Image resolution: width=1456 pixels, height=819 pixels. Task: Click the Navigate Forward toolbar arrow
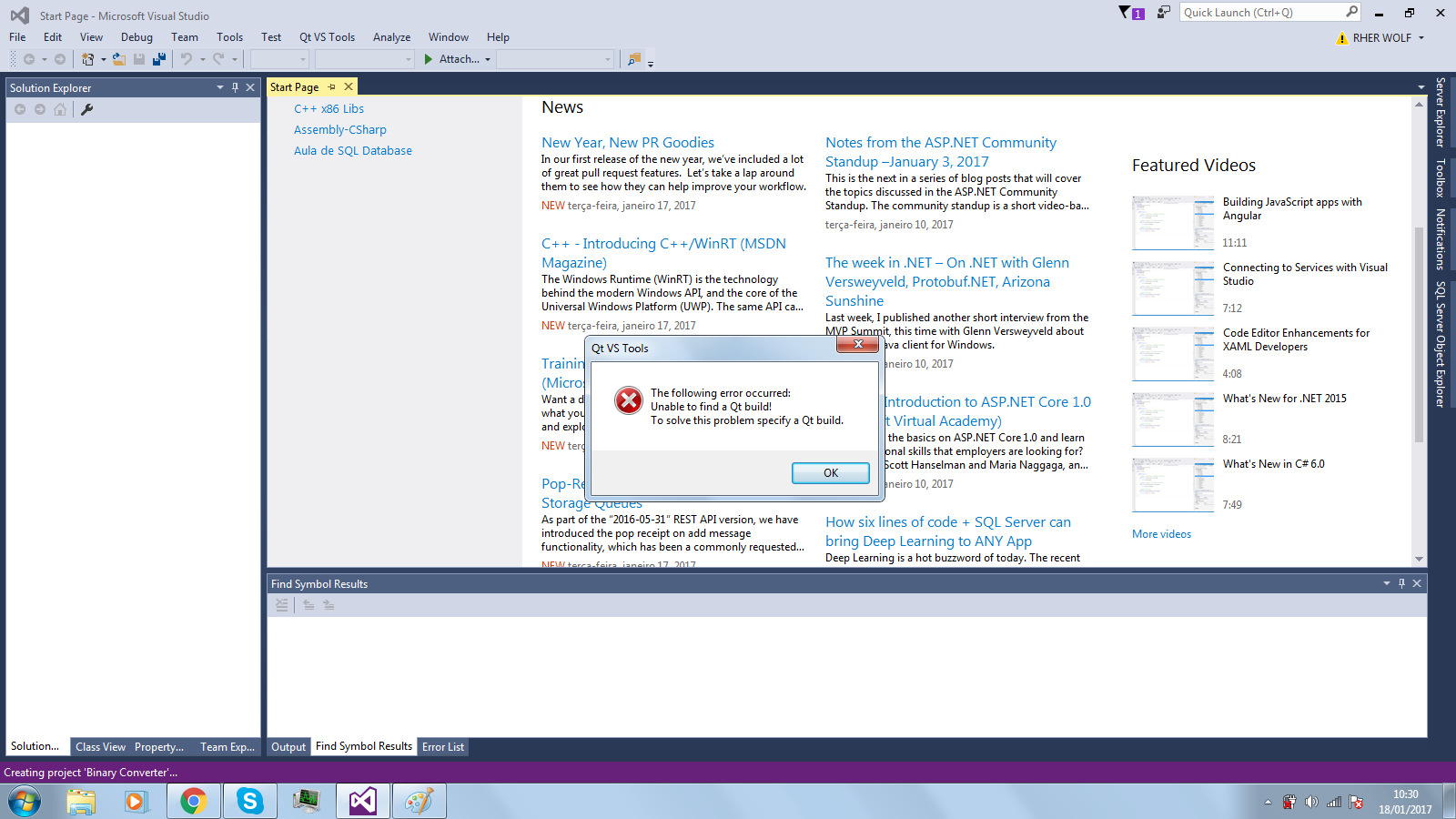click(60, 59)
